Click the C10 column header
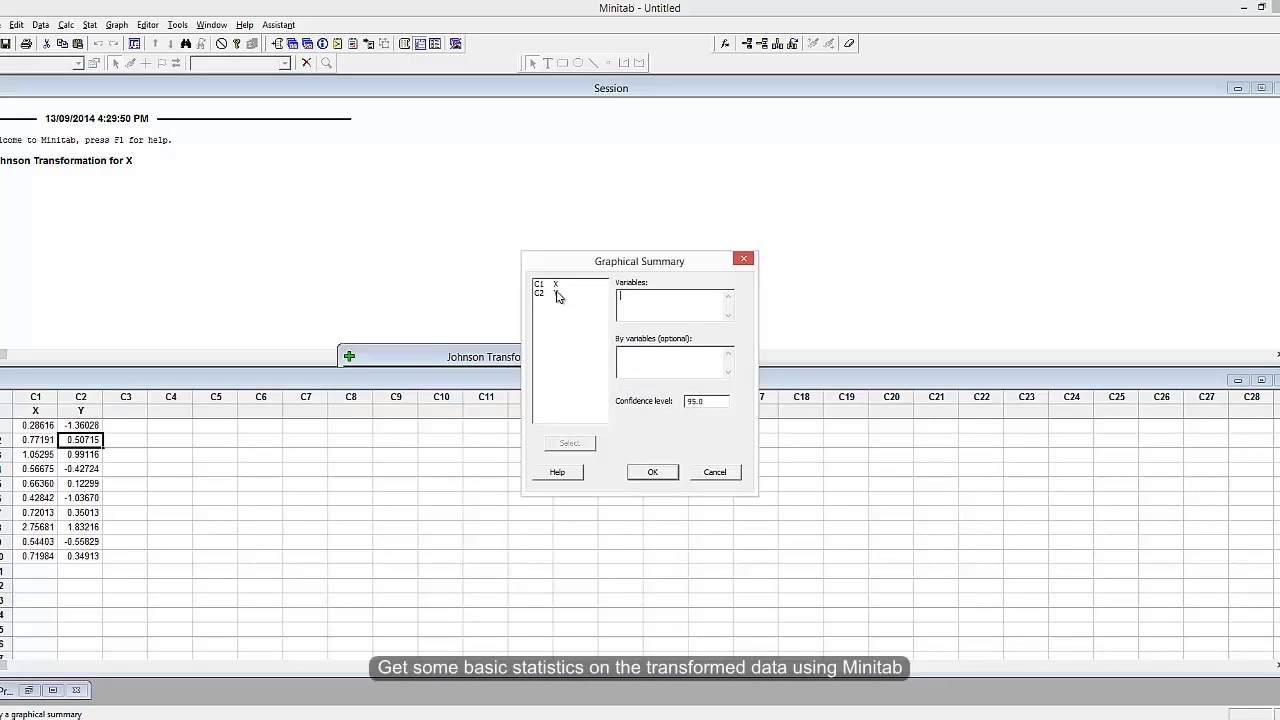1280x720 pixels. 441,397
